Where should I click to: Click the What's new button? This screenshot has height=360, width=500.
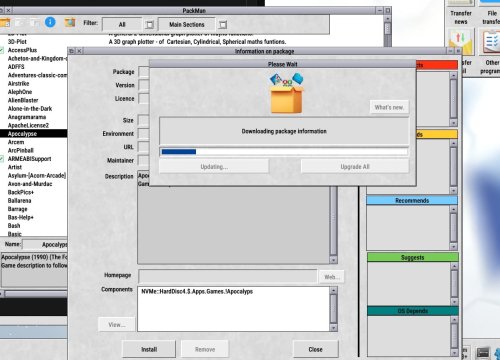coord(389,107)
